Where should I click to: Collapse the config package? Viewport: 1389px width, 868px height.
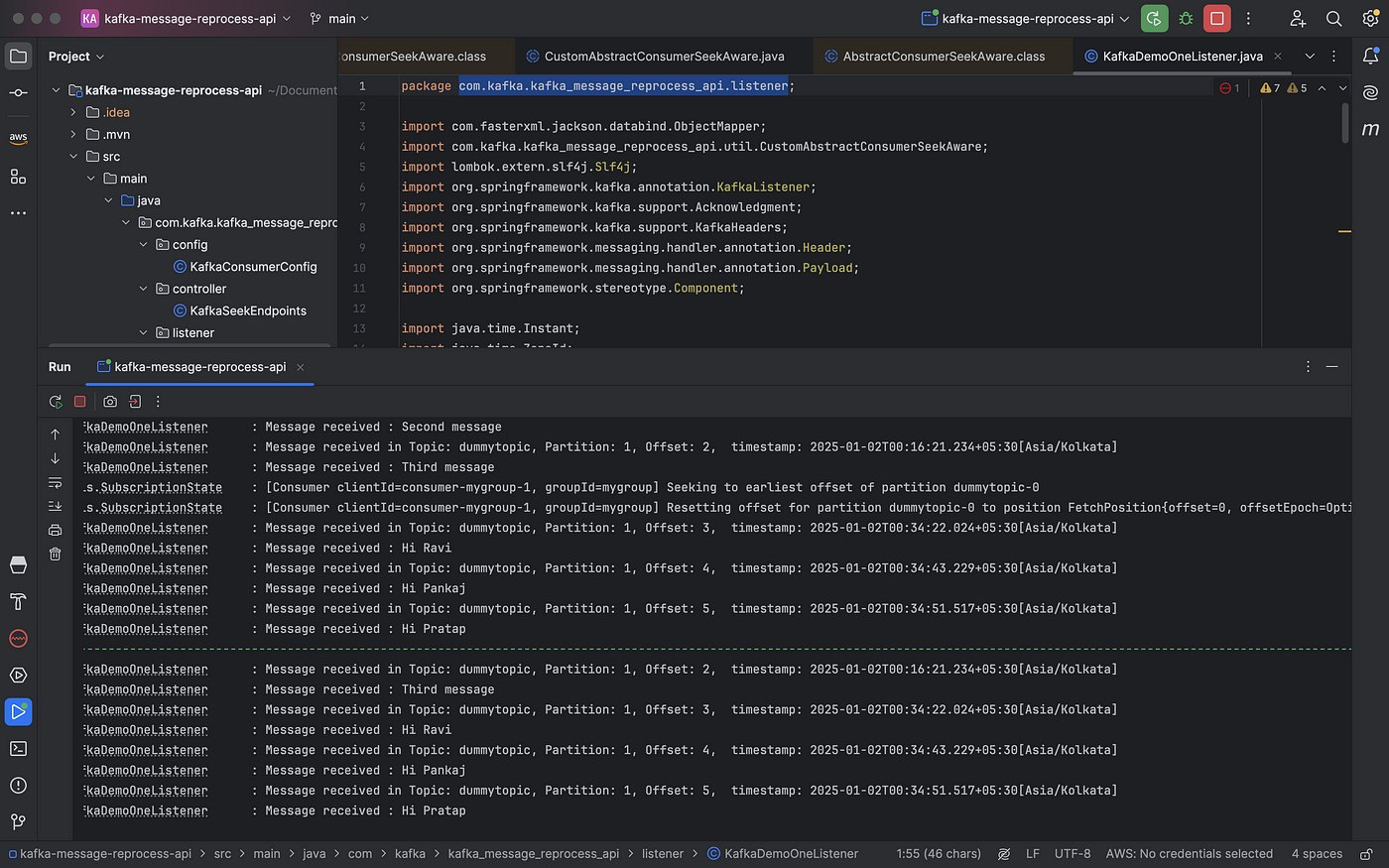[143, 244]
